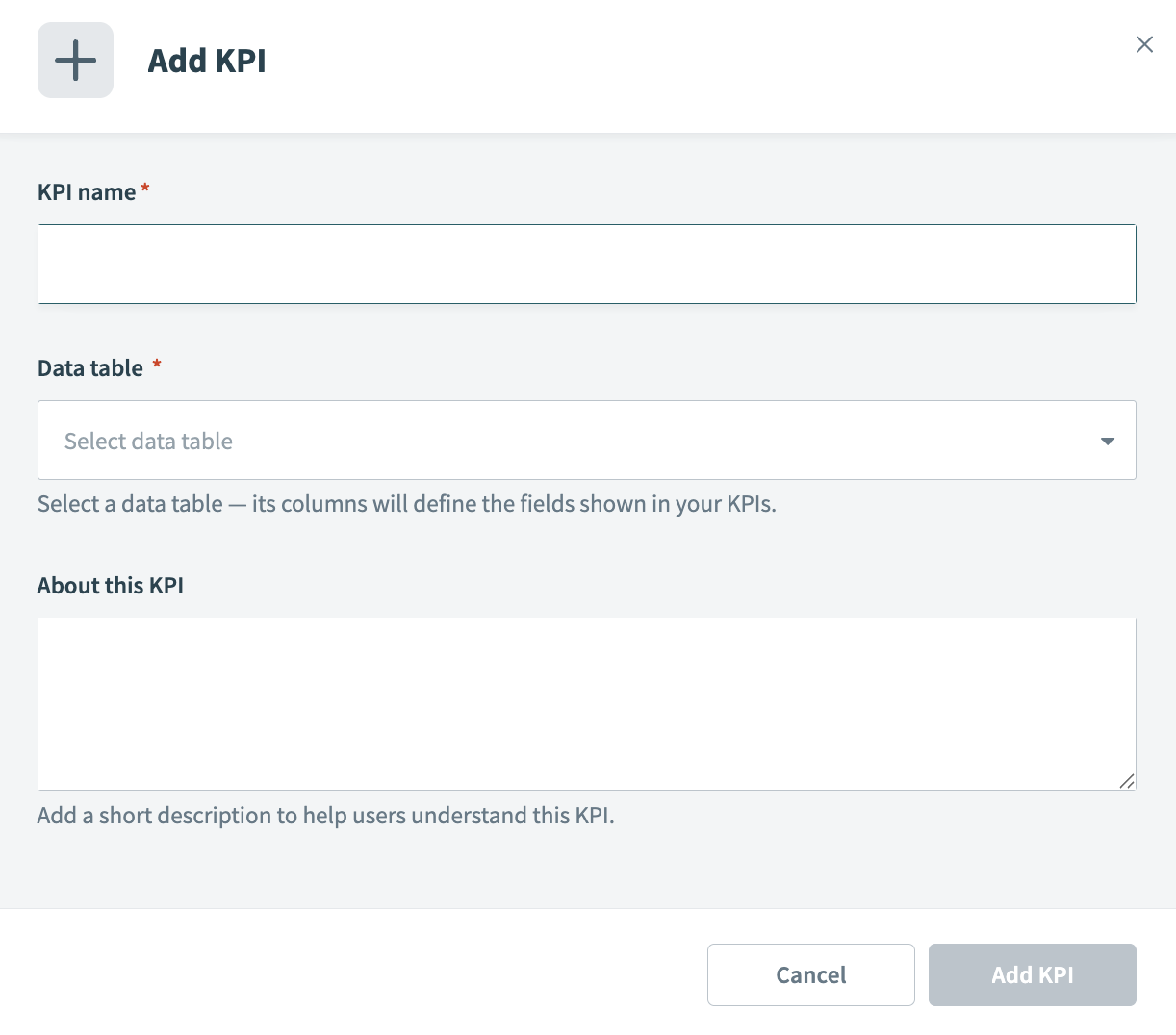Click the 'KPI name' field label
The image size is (1176, 1035).
pyautogui.click(x=87, y=192)
